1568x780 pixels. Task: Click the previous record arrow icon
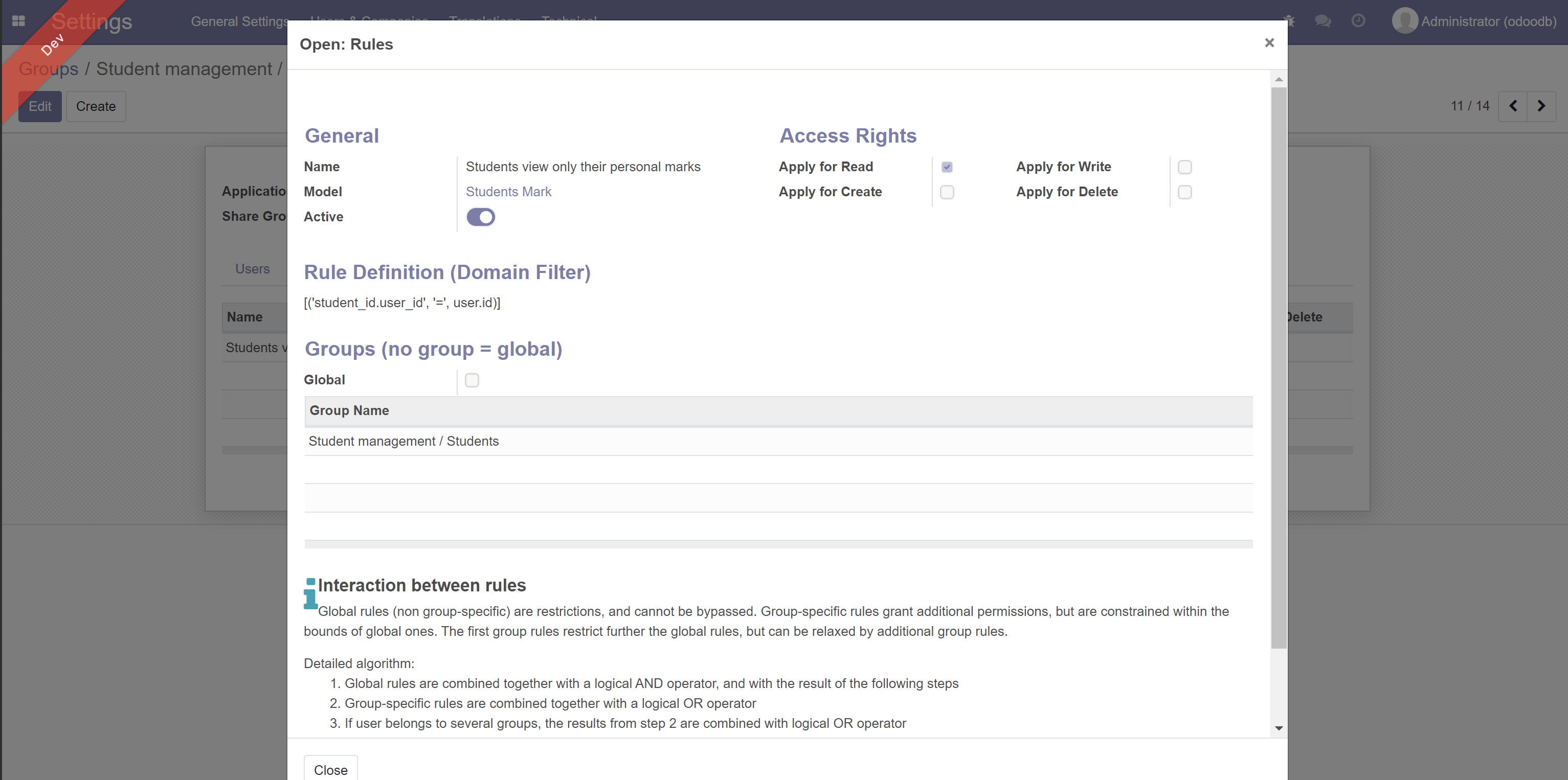pos(1514,106)
